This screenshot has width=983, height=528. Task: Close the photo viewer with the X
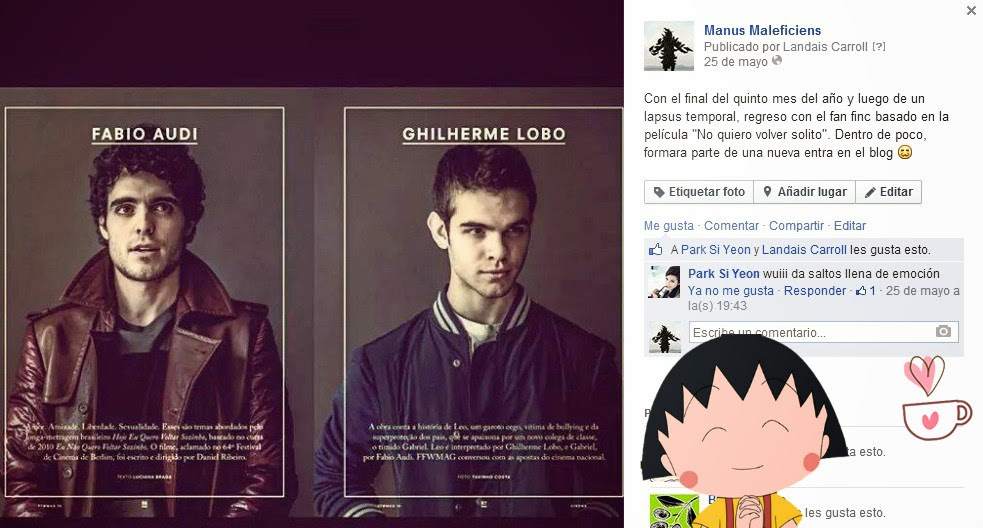click(971, 10)
